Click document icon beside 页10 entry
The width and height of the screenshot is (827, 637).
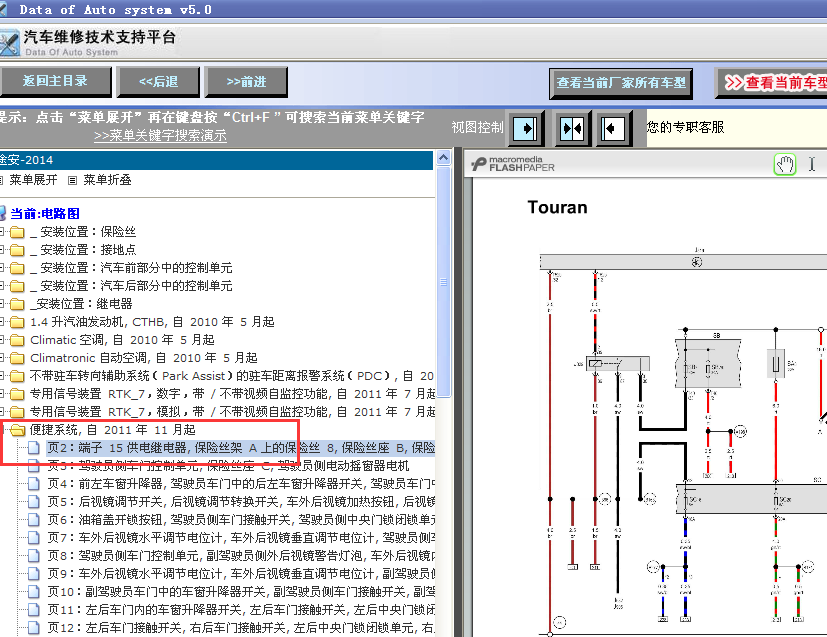click(x=34, y=591)
